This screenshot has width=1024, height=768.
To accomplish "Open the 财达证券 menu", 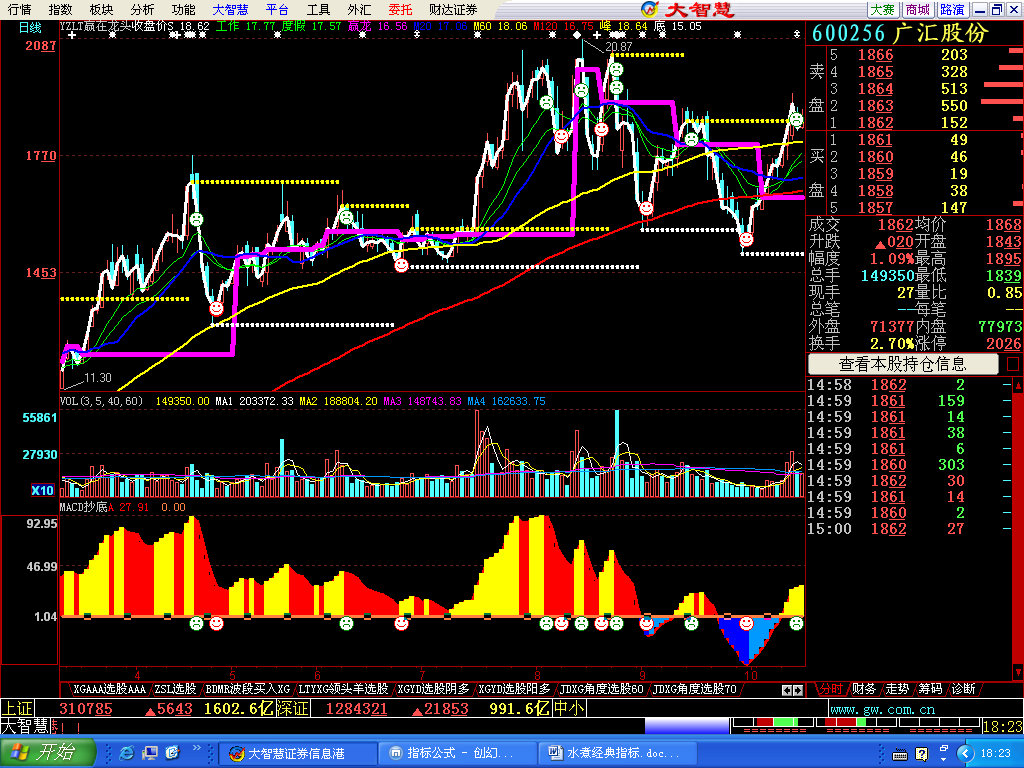I will pyautogui.click(x=453, y=9).
